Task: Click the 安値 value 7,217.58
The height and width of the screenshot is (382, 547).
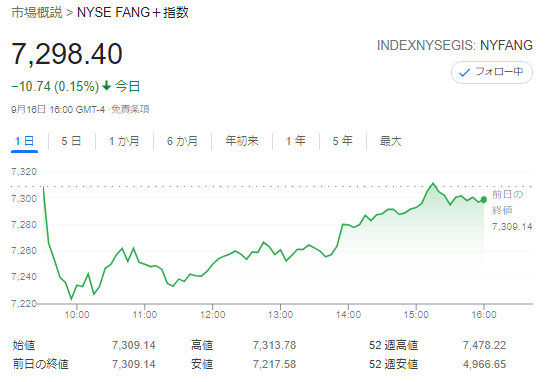Action: point(274,364)
